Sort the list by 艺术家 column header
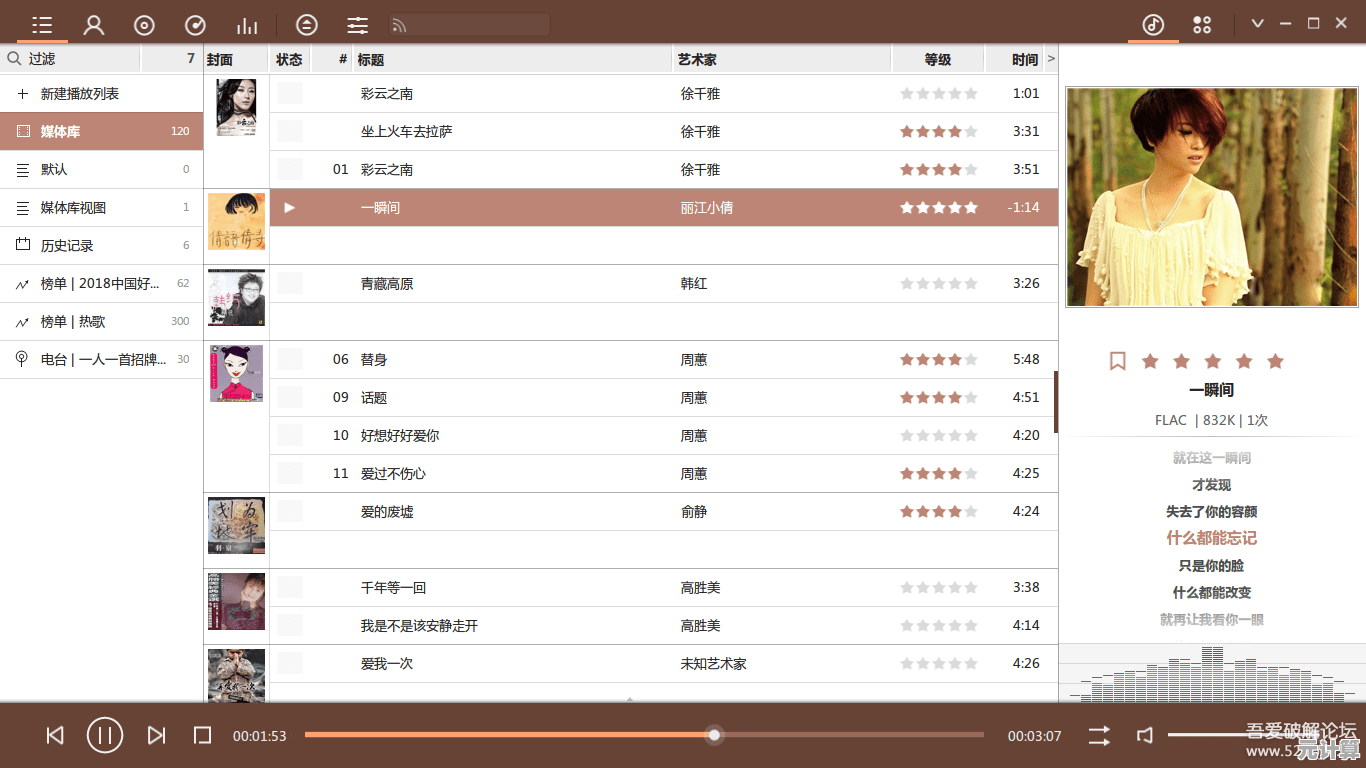This screenshot has height=768, width=1366. coord(697,60)
